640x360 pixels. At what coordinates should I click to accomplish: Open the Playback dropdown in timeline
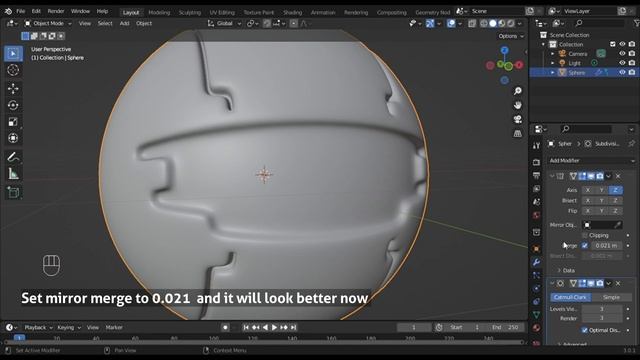(x=38, y=327)
